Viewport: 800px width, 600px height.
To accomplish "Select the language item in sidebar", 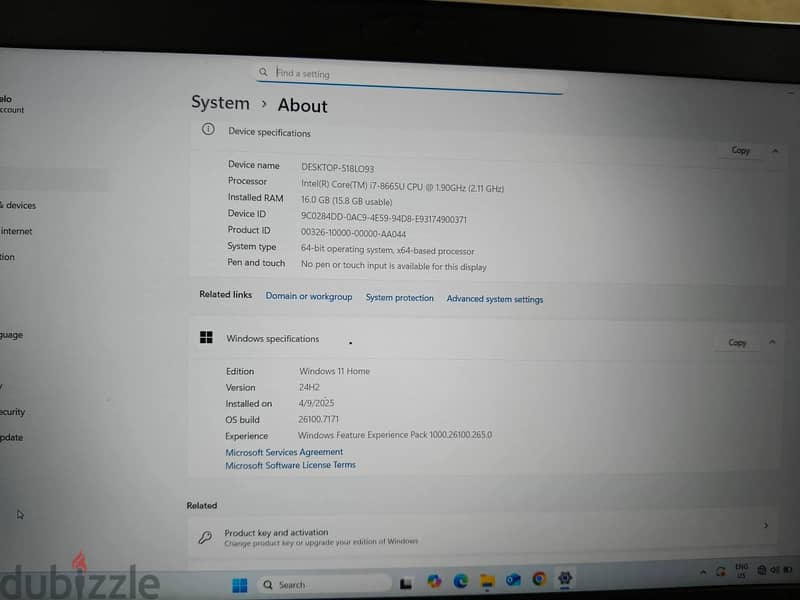I will pos(12,335).
